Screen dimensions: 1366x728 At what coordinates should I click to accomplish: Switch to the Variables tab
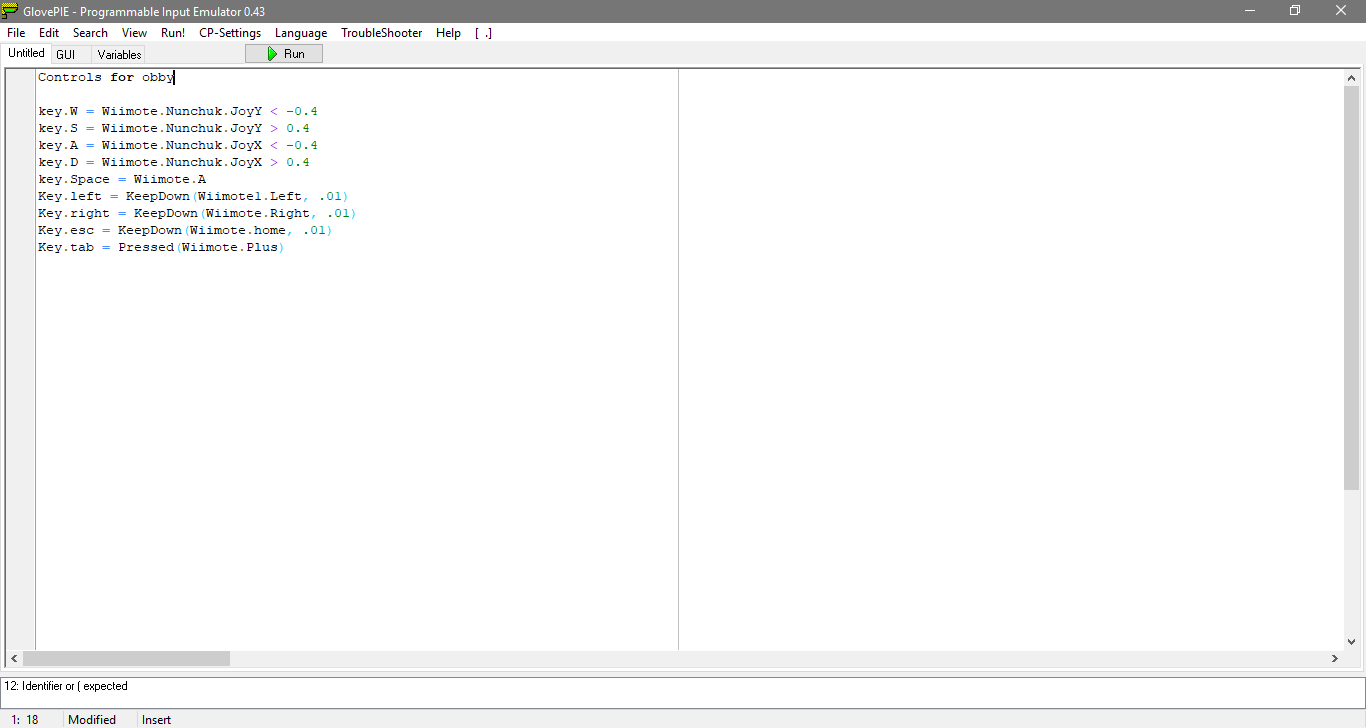[117, 54]
